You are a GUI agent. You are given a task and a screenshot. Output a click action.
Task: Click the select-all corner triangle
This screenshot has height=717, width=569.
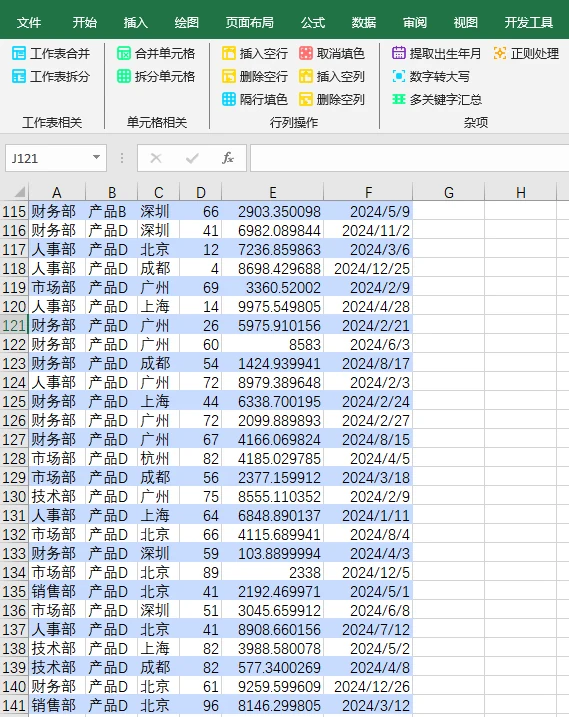19,192
